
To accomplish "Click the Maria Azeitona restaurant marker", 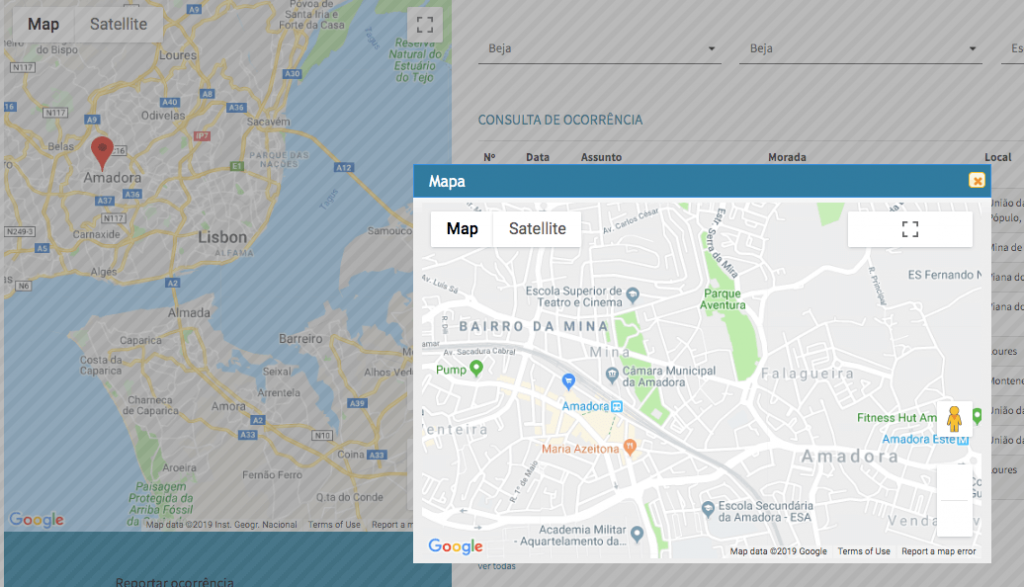I will click(x=629, y=449).
